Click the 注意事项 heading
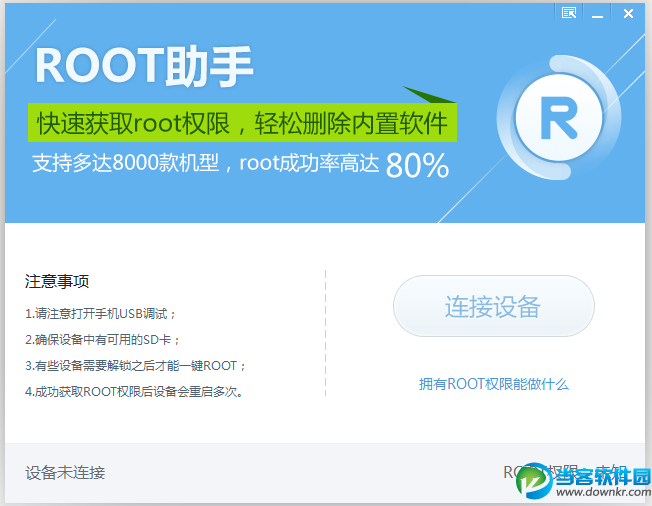The image size is (652, 506). coord(57,281)
